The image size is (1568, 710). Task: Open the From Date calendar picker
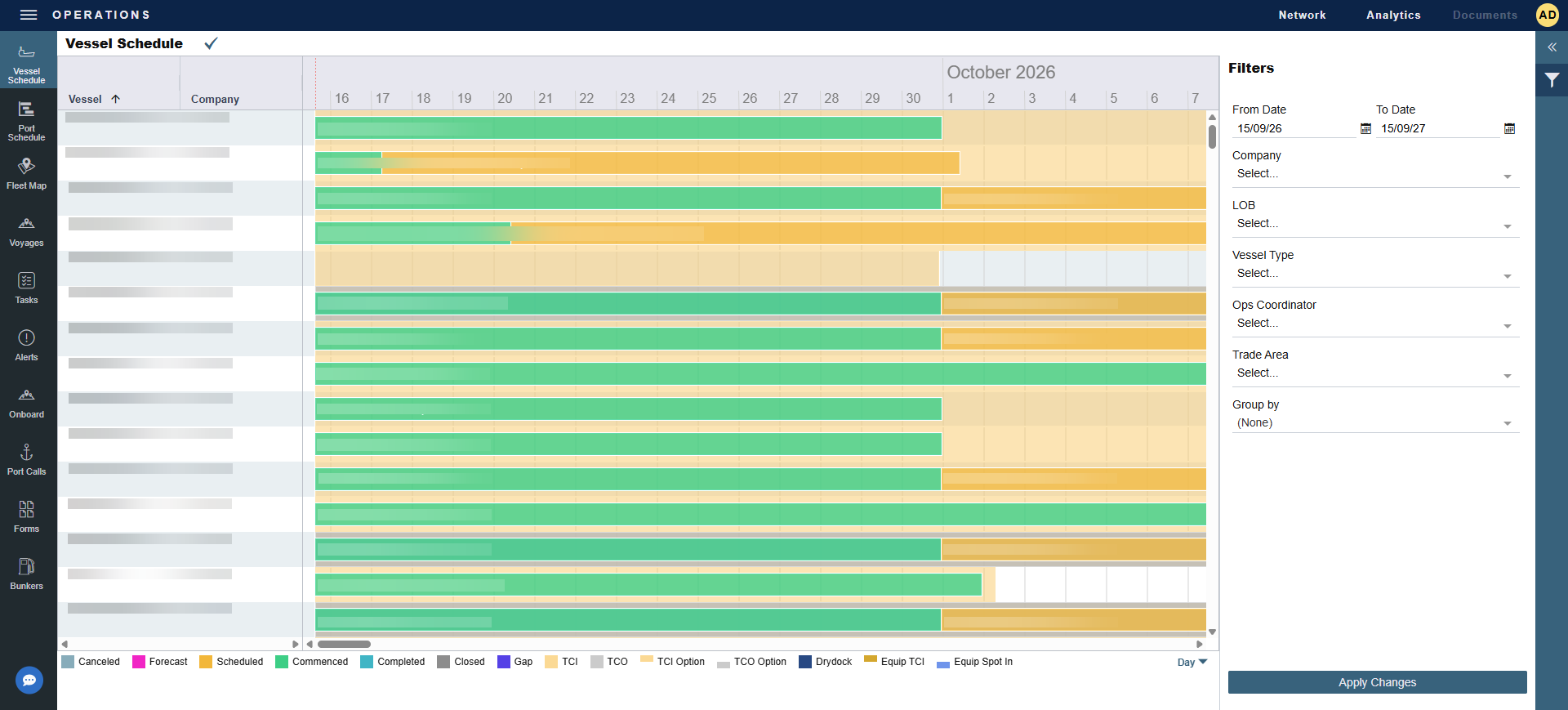pos(1365,128)
